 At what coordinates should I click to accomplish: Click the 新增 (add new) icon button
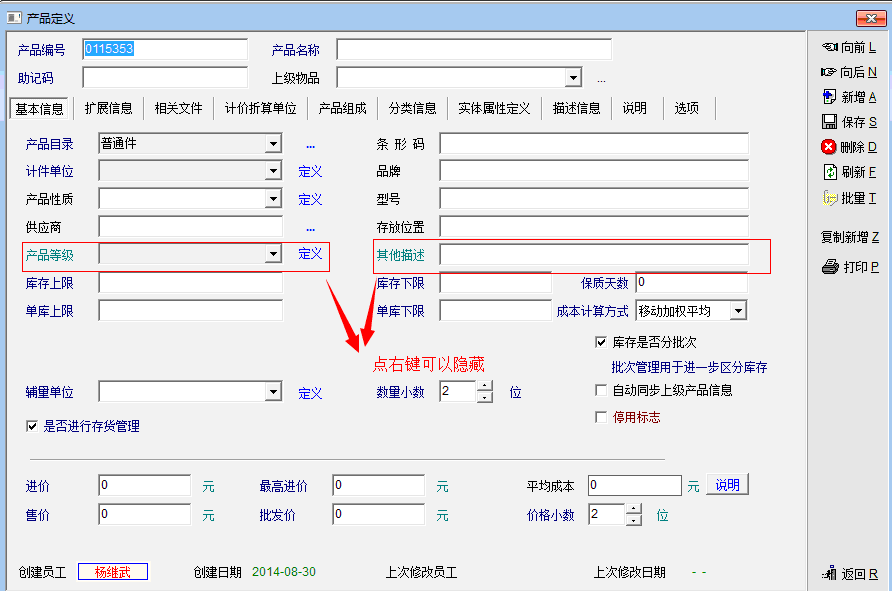tap(829, 97)
